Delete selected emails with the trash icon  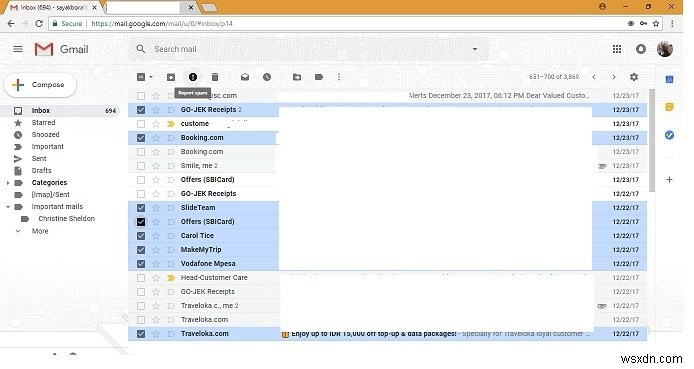click(215, 77)
